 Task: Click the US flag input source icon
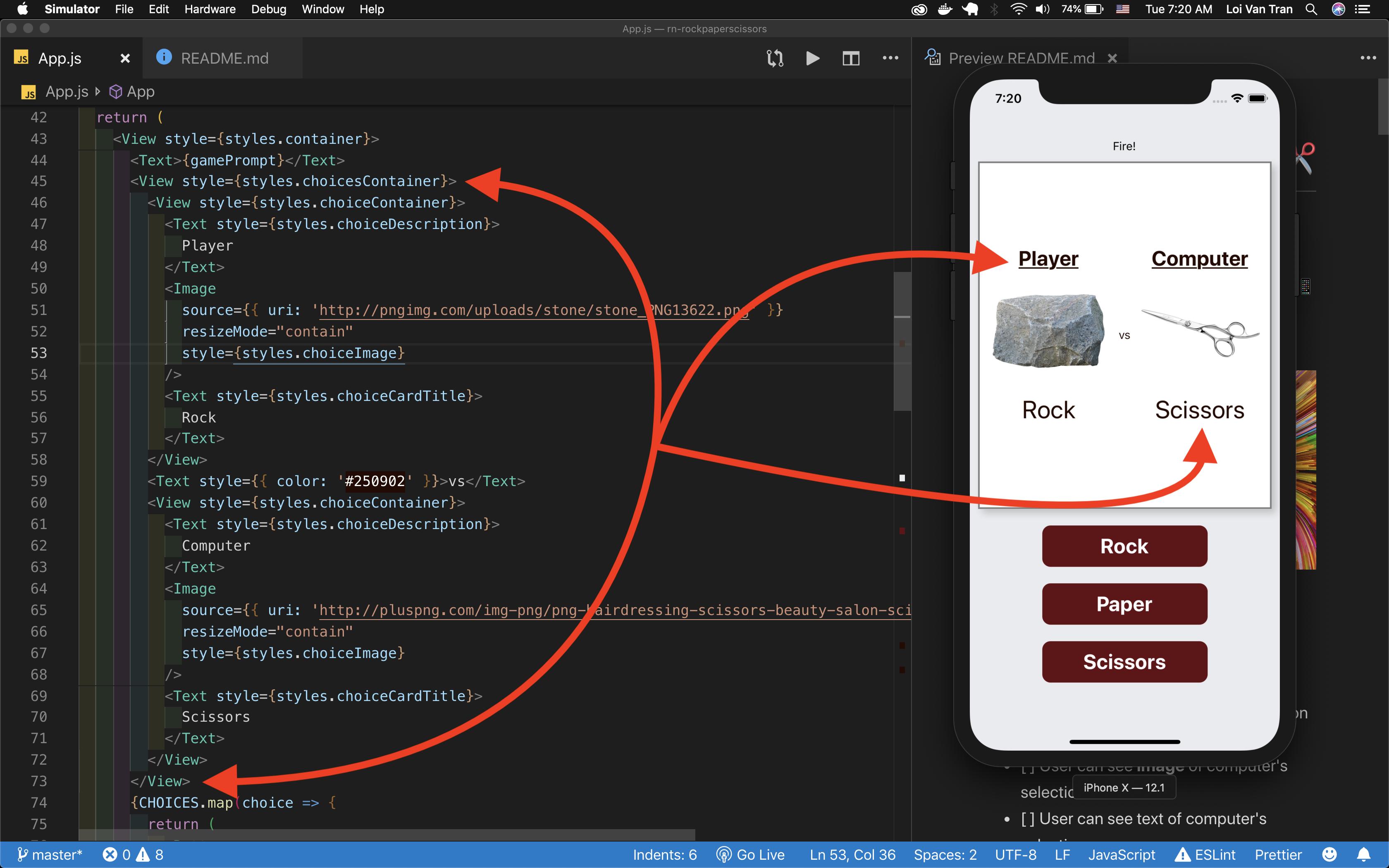[1123, 9]
